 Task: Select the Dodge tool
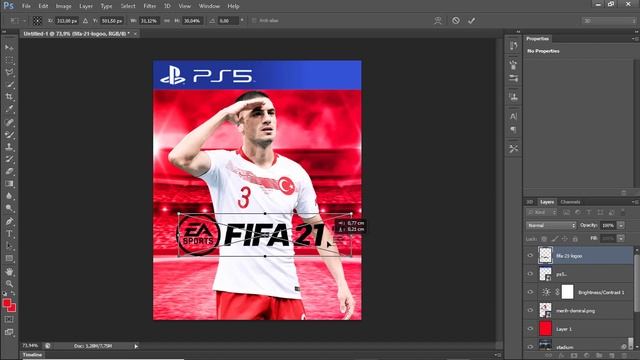[9, 208]
